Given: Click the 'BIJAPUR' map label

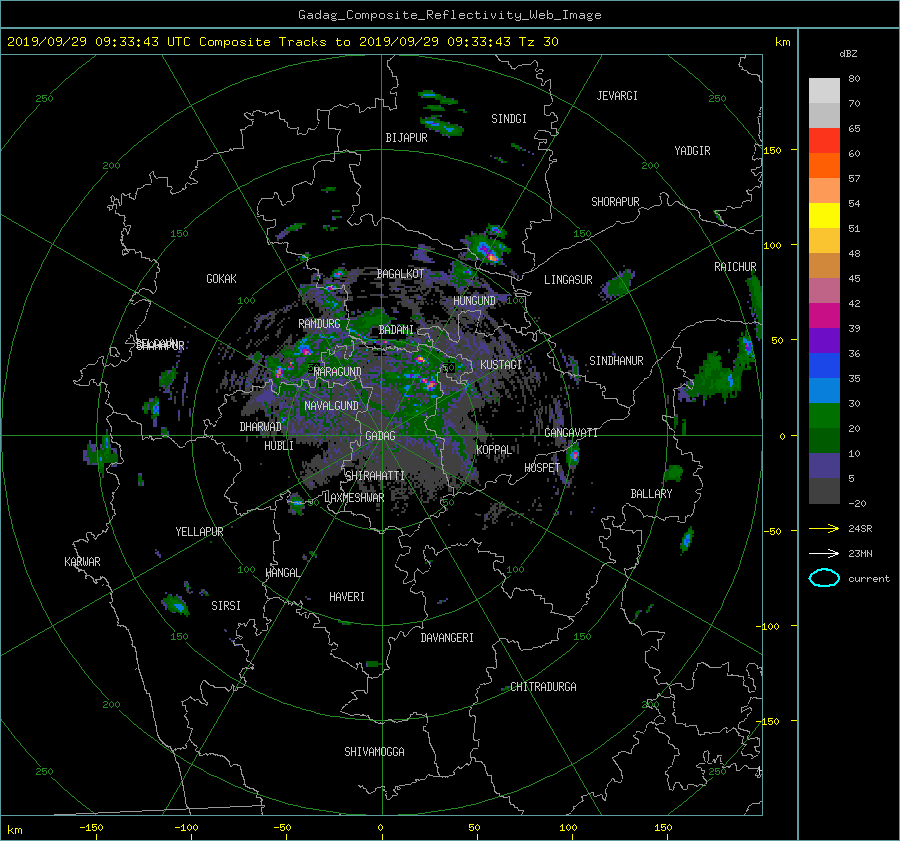Looking at the screenshot, I should pyautogui.click(x=406, y=138).
